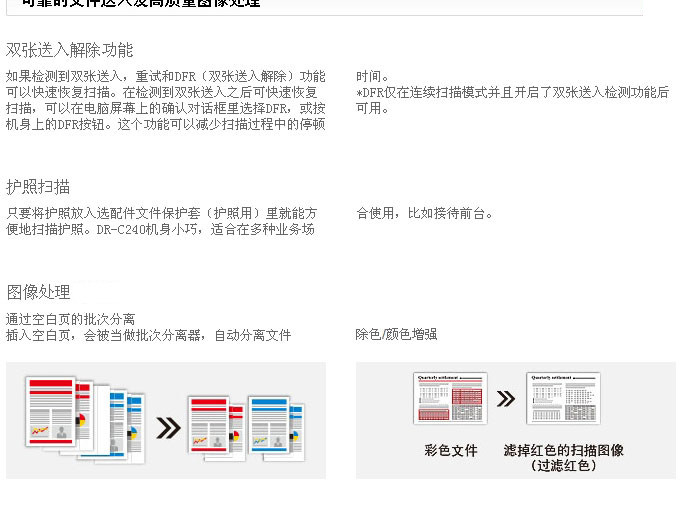Click the separated red document pile
This screenshot has height=510, width=690.
tap(216, 427)
